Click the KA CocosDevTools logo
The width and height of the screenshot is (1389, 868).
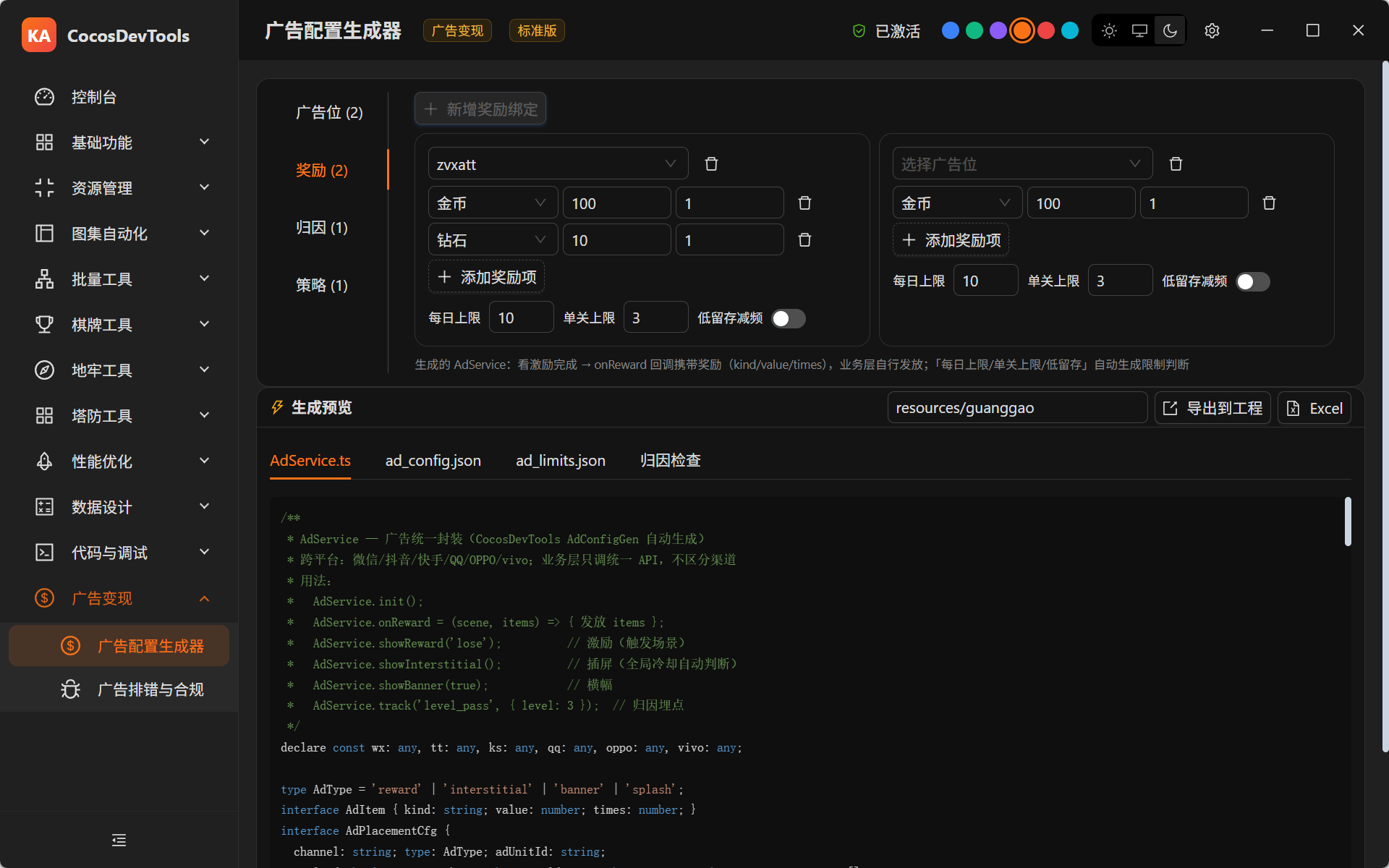point(106,35)
